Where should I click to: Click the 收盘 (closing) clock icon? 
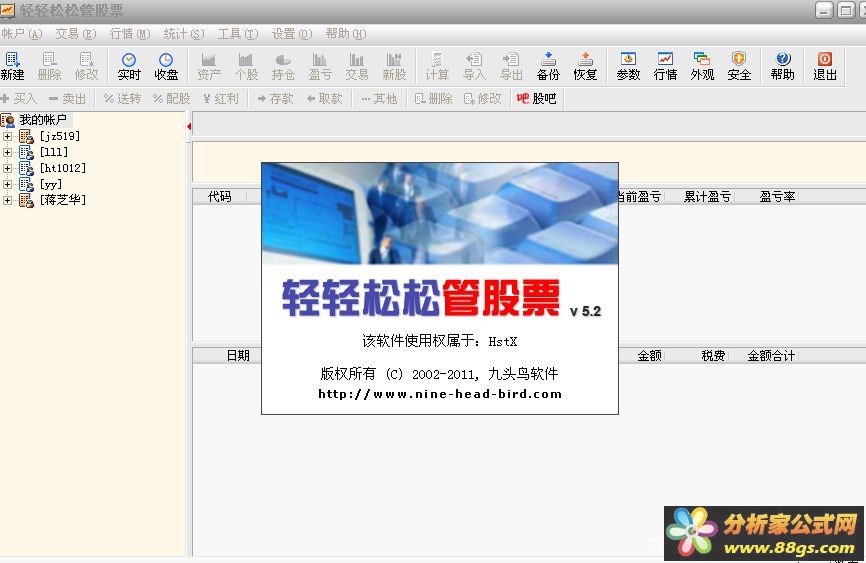click(166, 66)
